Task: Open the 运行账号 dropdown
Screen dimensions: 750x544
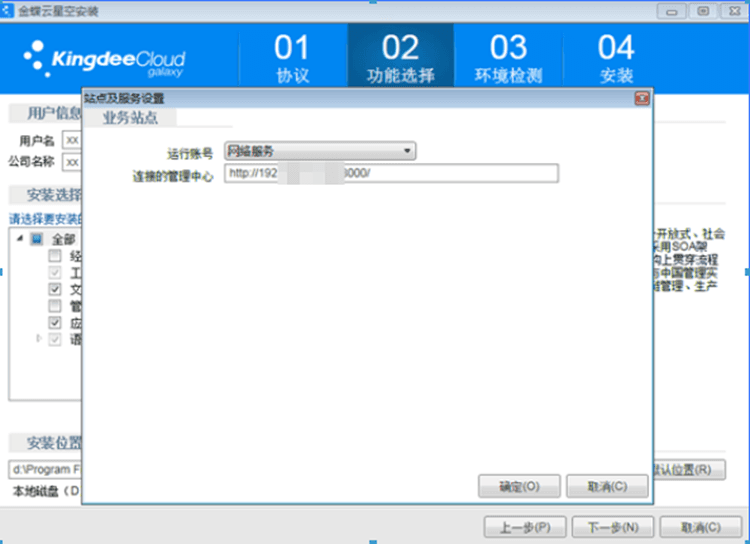Action: coord(320,151)
